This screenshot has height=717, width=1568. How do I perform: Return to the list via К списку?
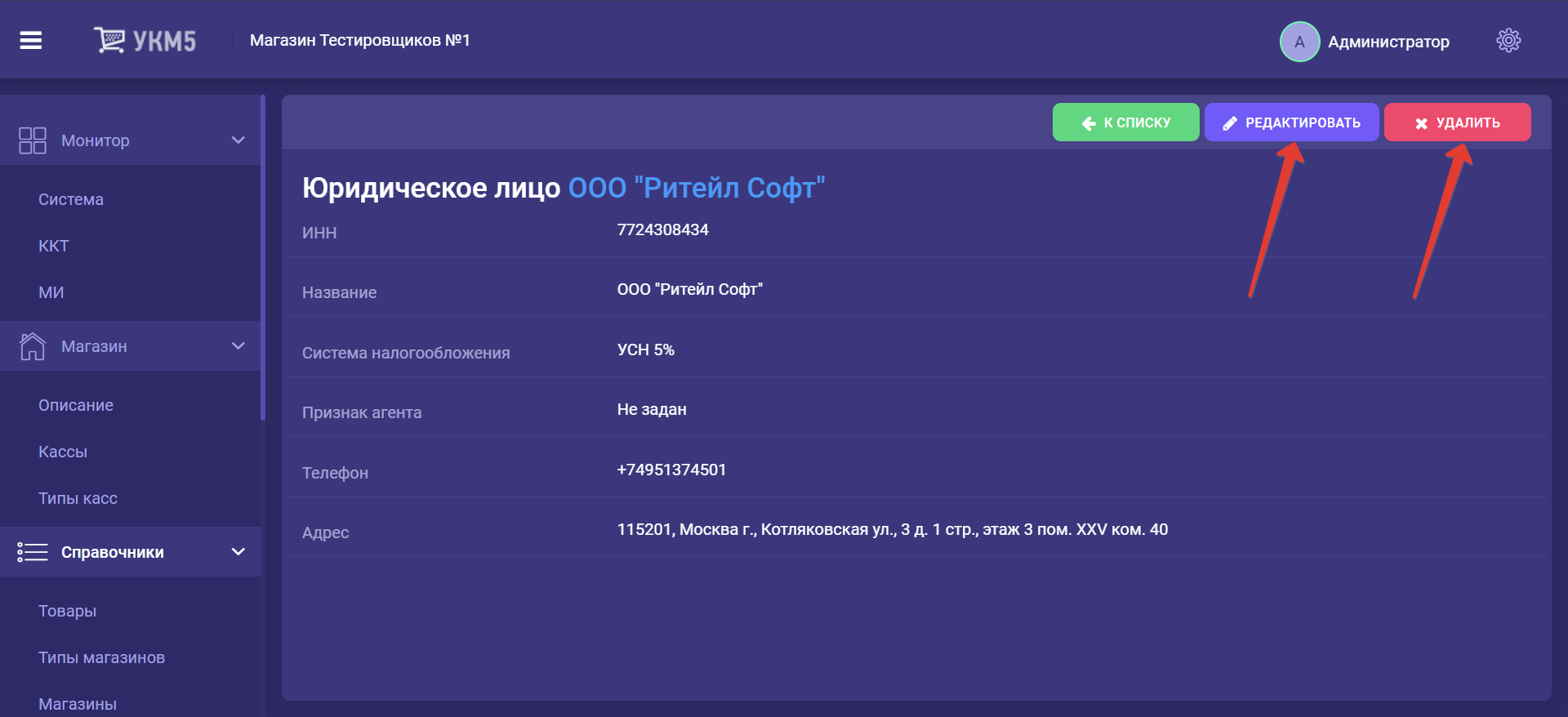(1125, 122)
